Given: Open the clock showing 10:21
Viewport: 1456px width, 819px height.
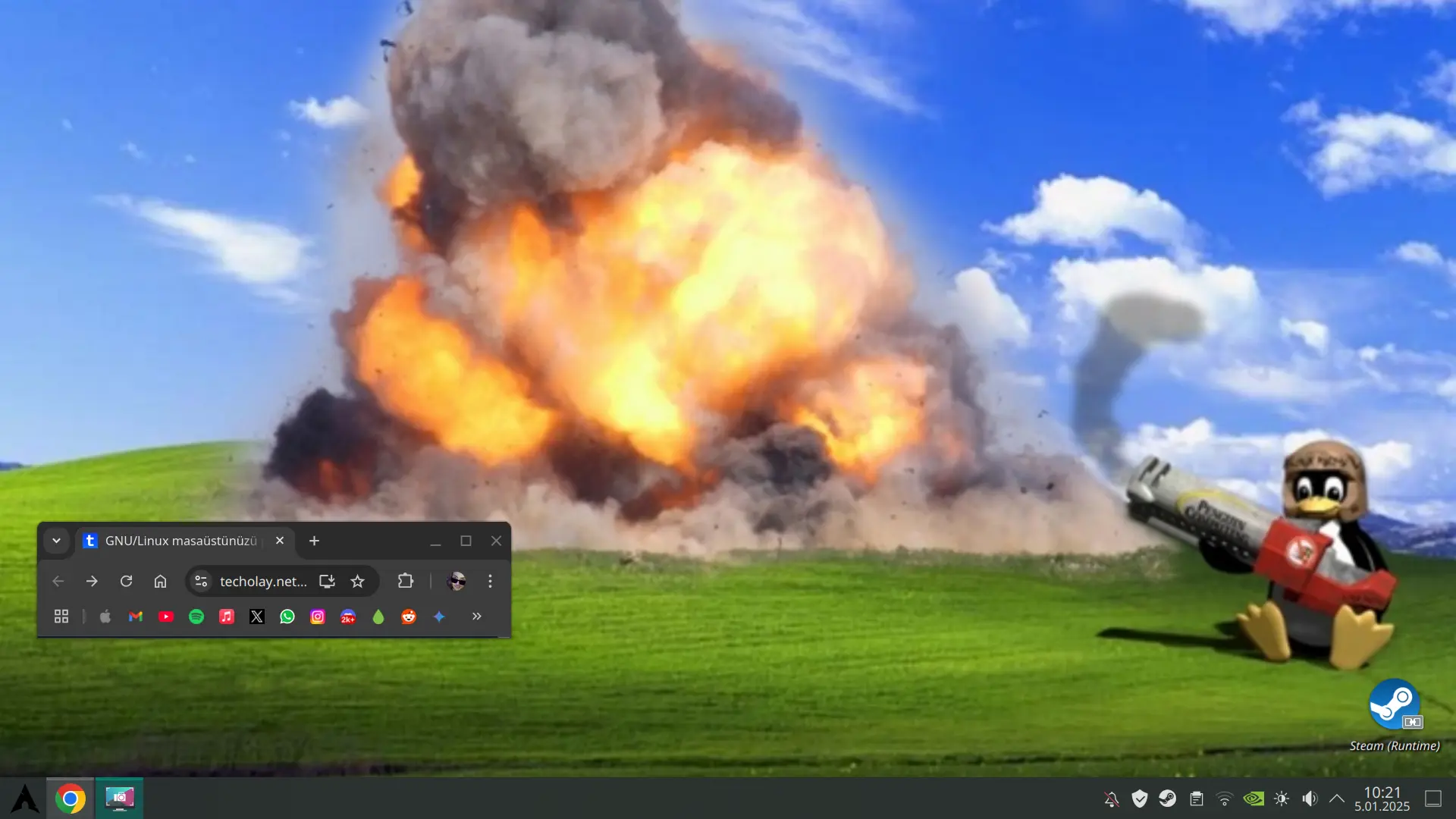Looking at the screenshot, I should [1382, 799].
